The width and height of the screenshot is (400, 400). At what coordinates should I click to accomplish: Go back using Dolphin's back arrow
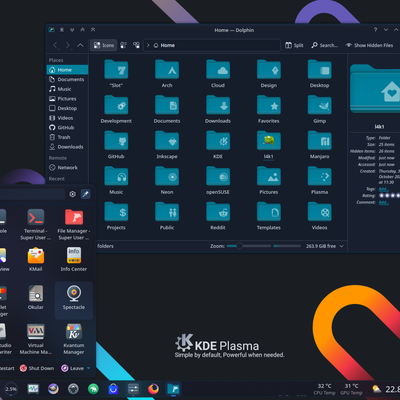click(56, 45)
